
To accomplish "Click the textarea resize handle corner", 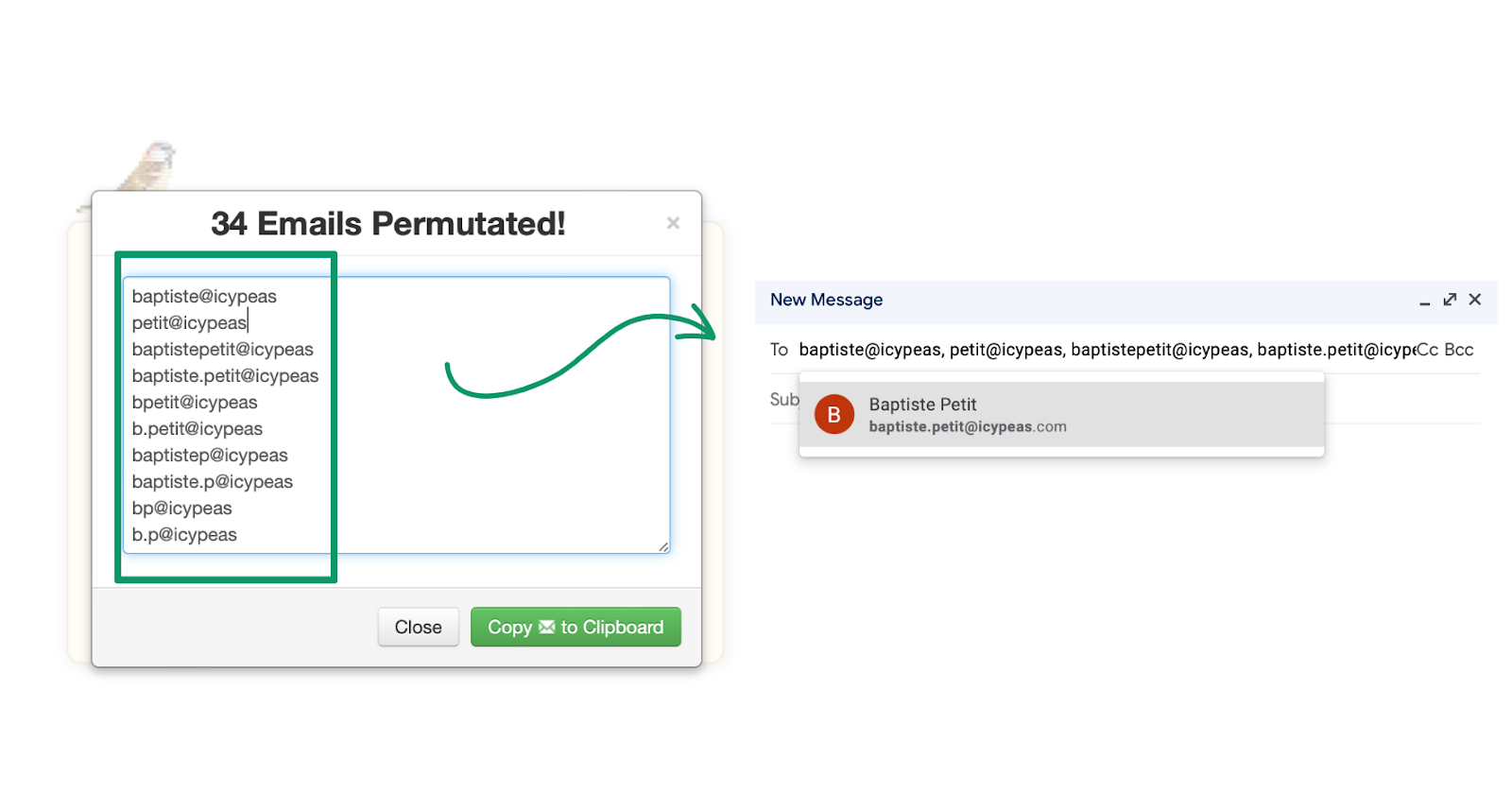I will [663, 546].
